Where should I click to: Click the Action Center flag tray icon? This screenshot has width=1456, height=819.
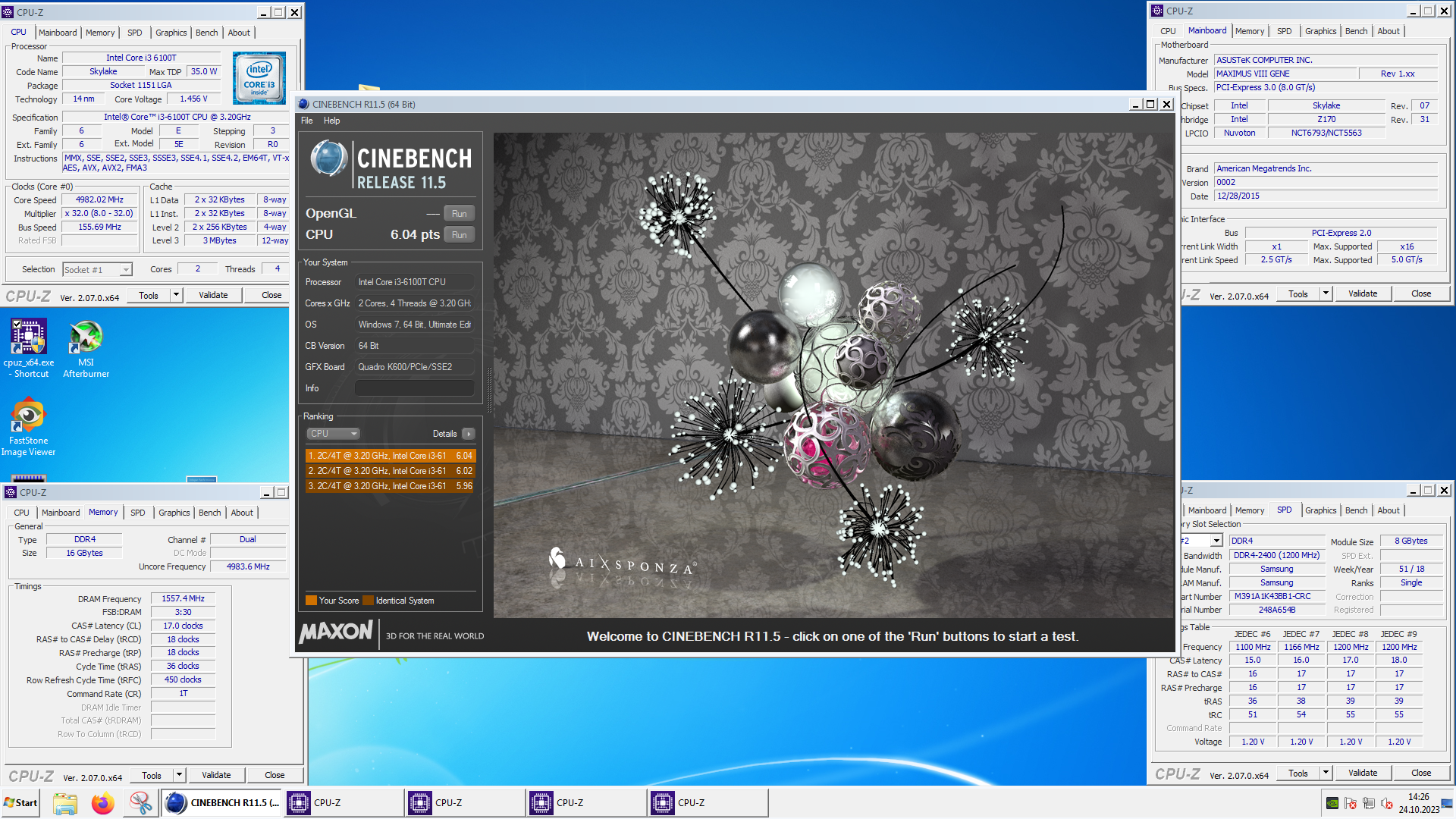point(1351,803)
